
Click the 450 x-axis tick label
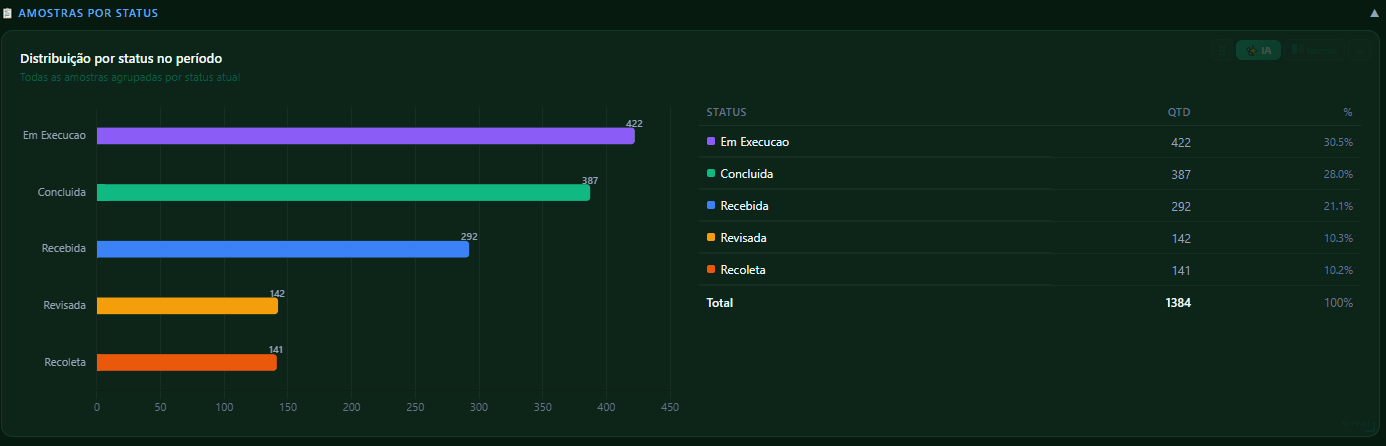coord(670,407)
